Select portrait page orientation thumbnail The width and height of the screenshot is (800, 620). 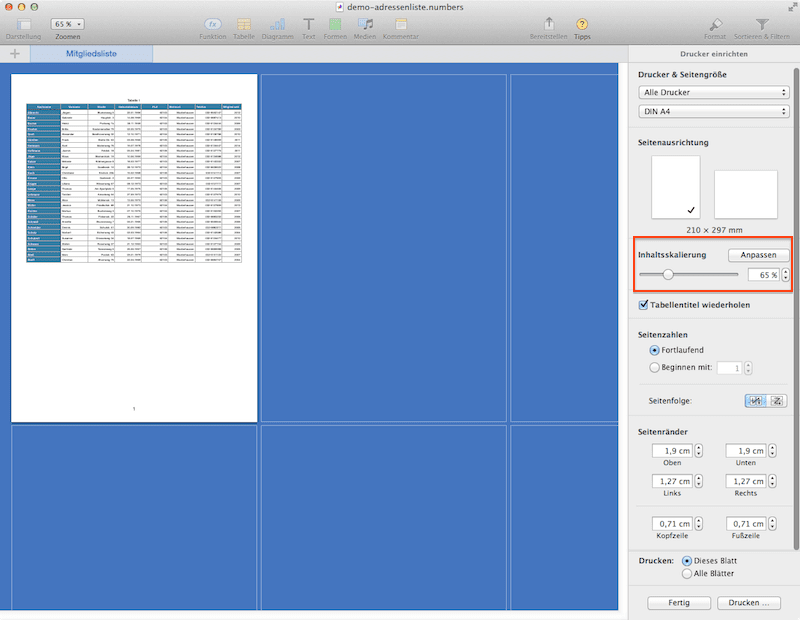(676, 187)
